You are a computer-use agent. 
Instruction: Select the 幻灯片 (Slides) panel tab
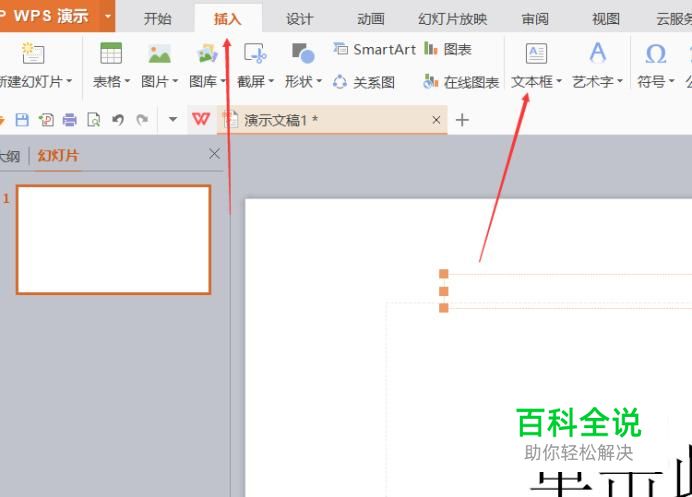click(58, 155)
